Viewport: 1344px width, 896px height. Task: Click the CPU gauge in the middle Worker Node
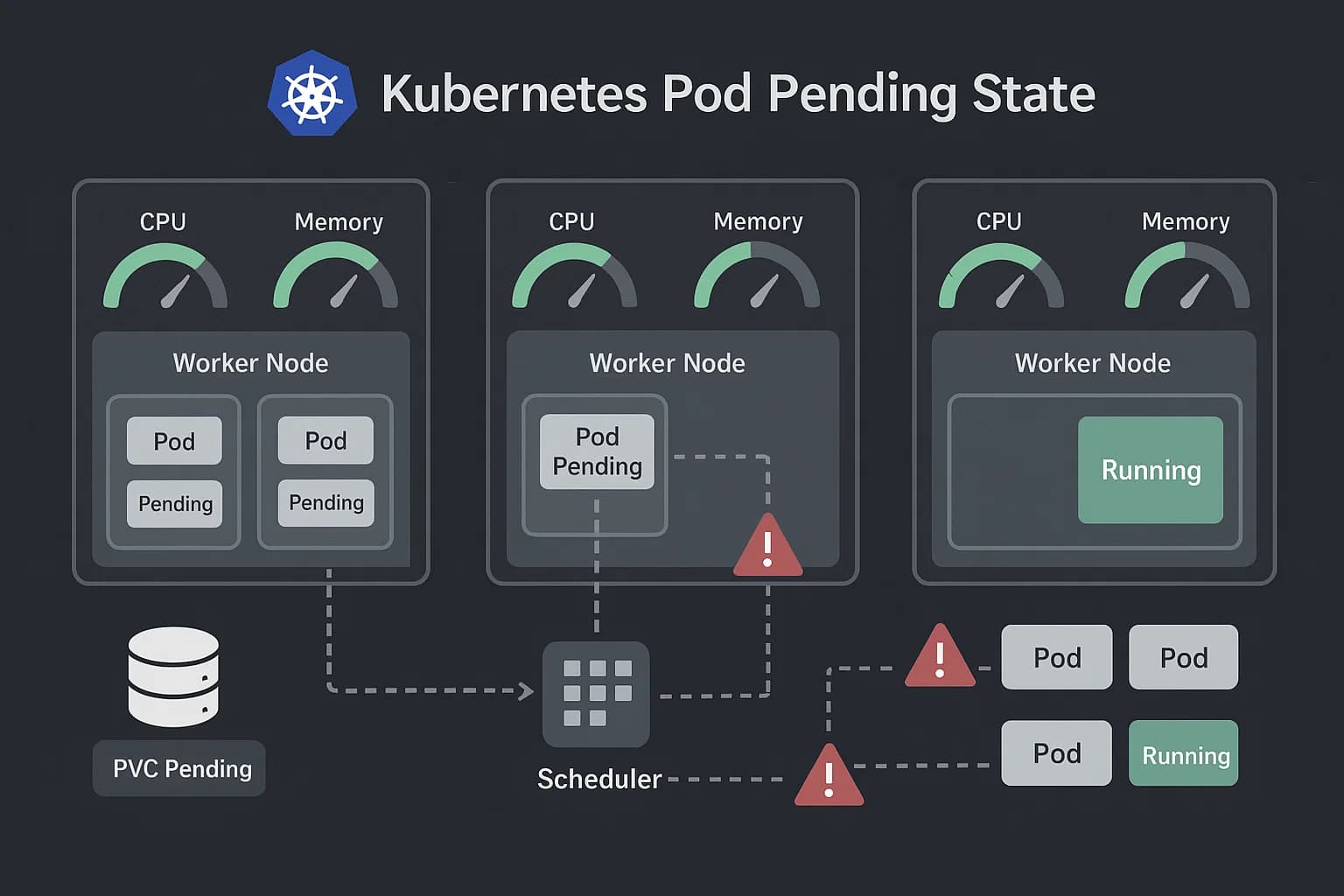tap(574, 276)
